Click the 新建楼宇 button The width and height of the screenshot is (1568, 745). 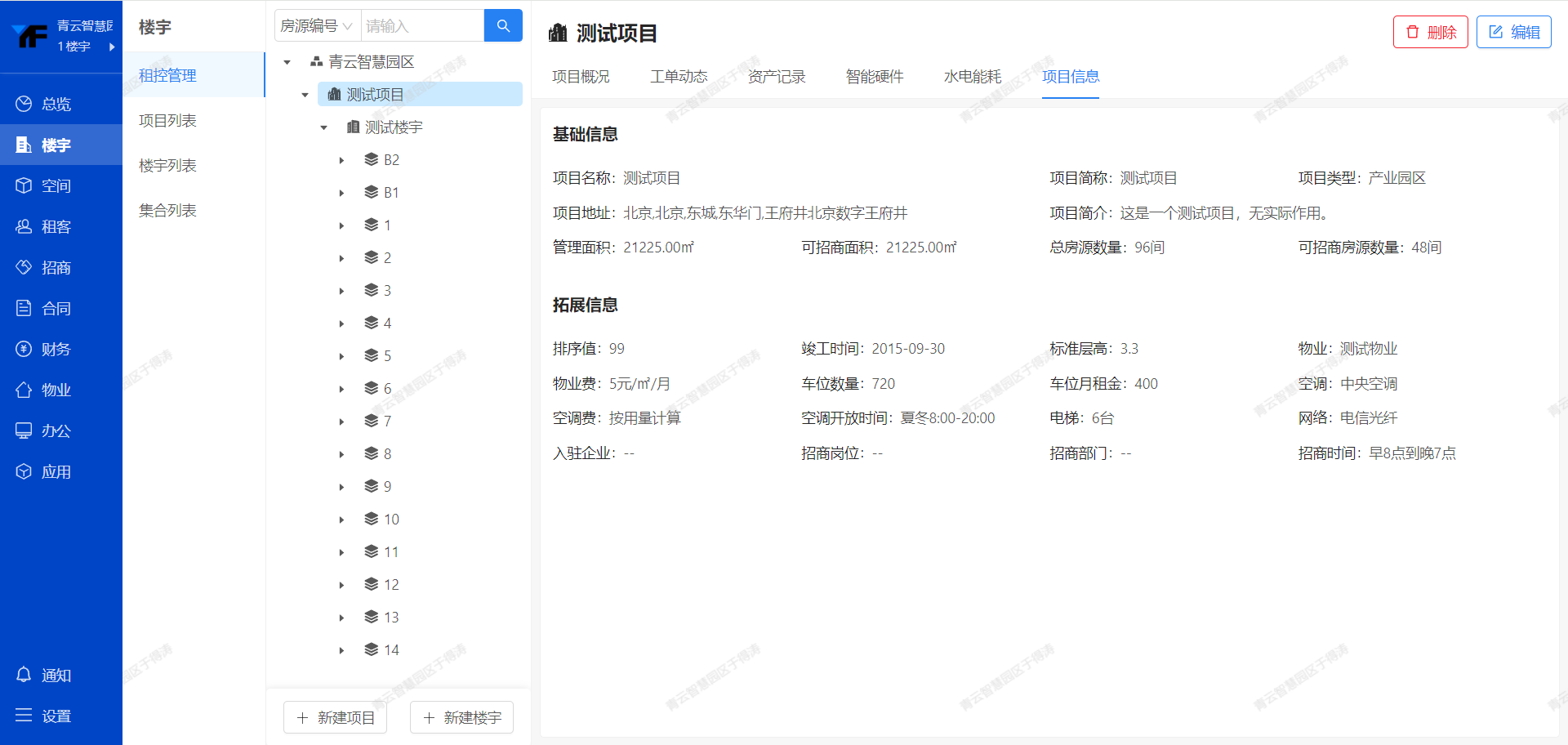(461, 717)
